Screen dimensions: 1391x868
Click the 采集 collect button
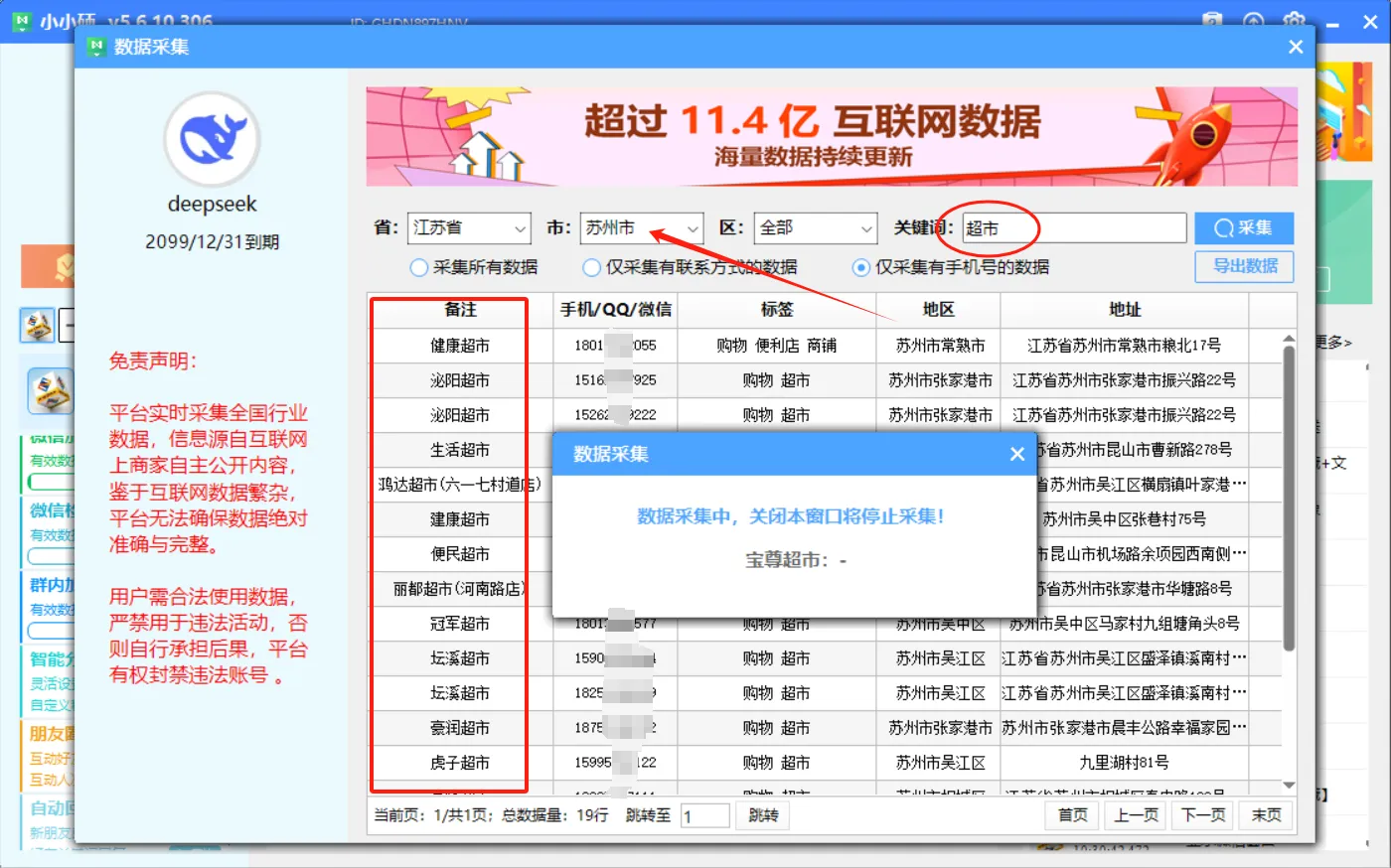click(x=1244, y=227)
